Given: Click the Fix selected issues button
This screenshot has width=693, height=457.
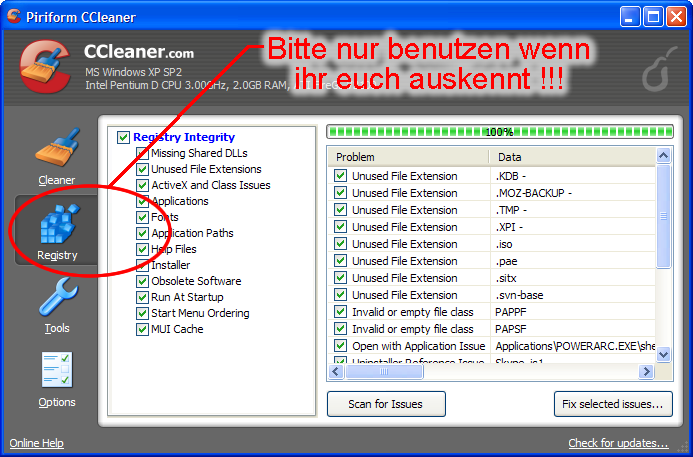Looking at the screenshot, I should click(613, 404).
